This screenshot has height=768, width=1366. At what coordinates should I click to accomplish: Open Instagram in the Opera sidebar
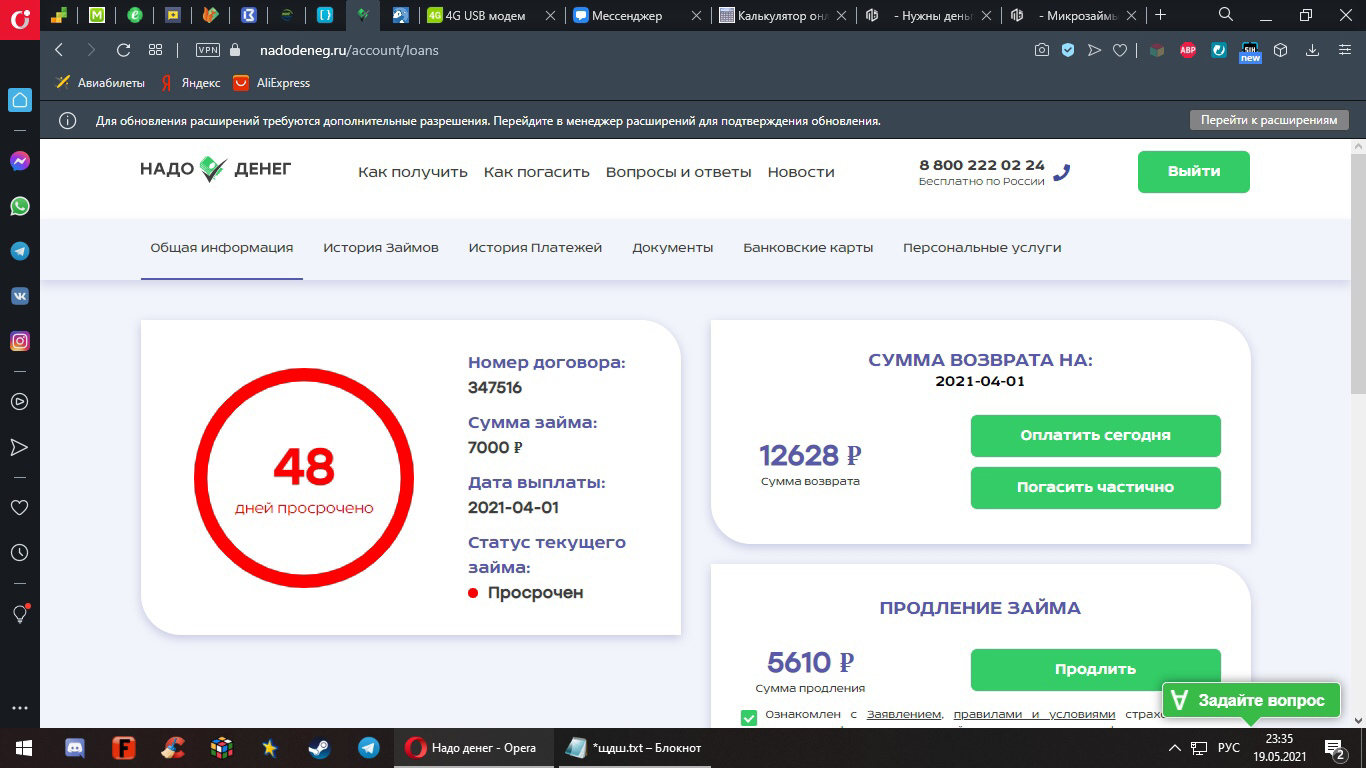tap(20, 341)
